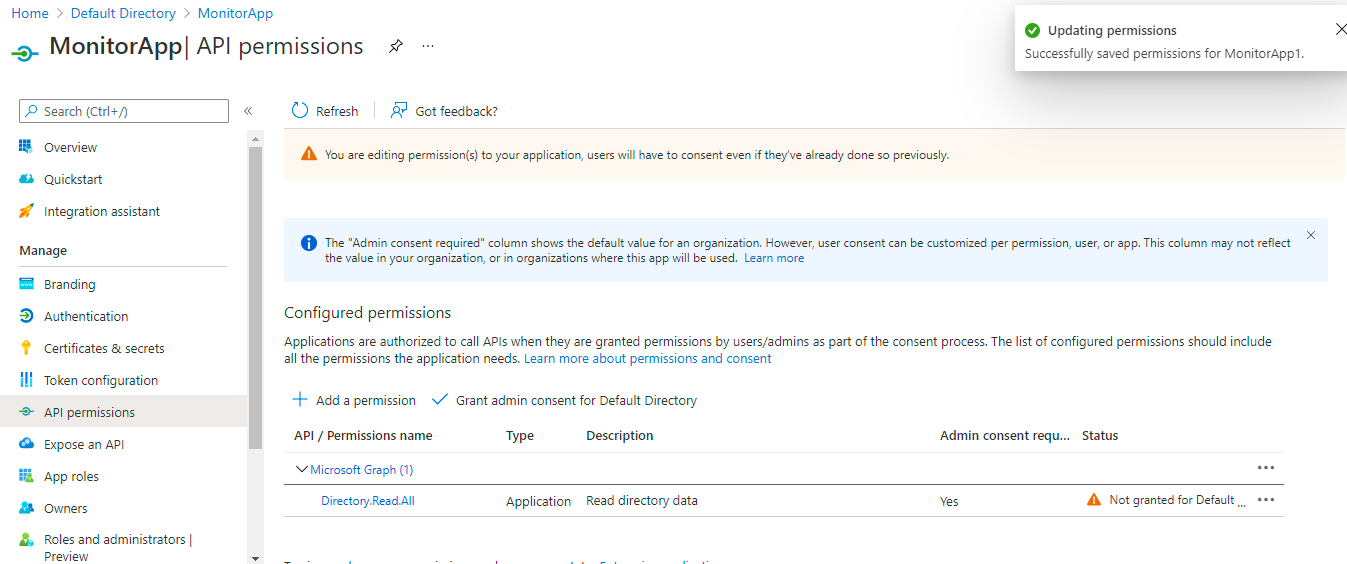Dismiss the blue info banner
Screen dimensions: 1347x564
(1311, 235)
